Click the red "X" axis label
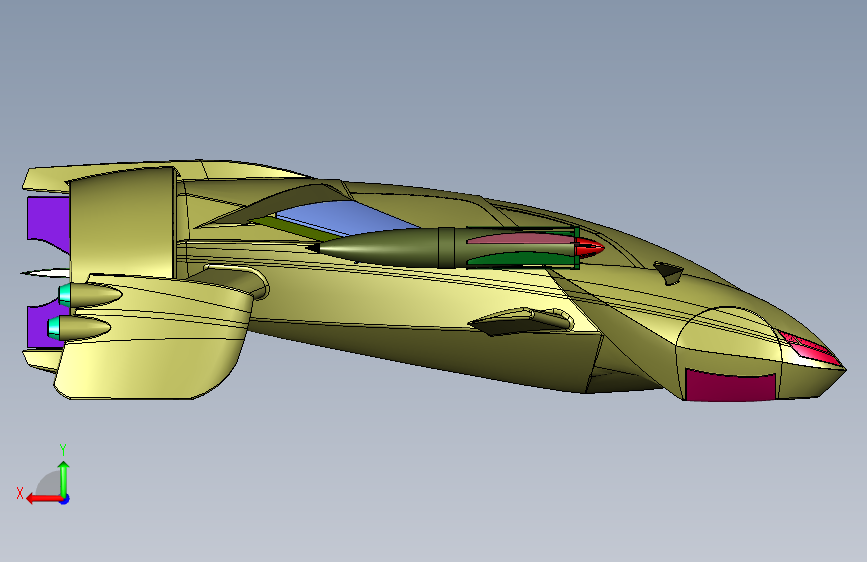 coord(20,493)
